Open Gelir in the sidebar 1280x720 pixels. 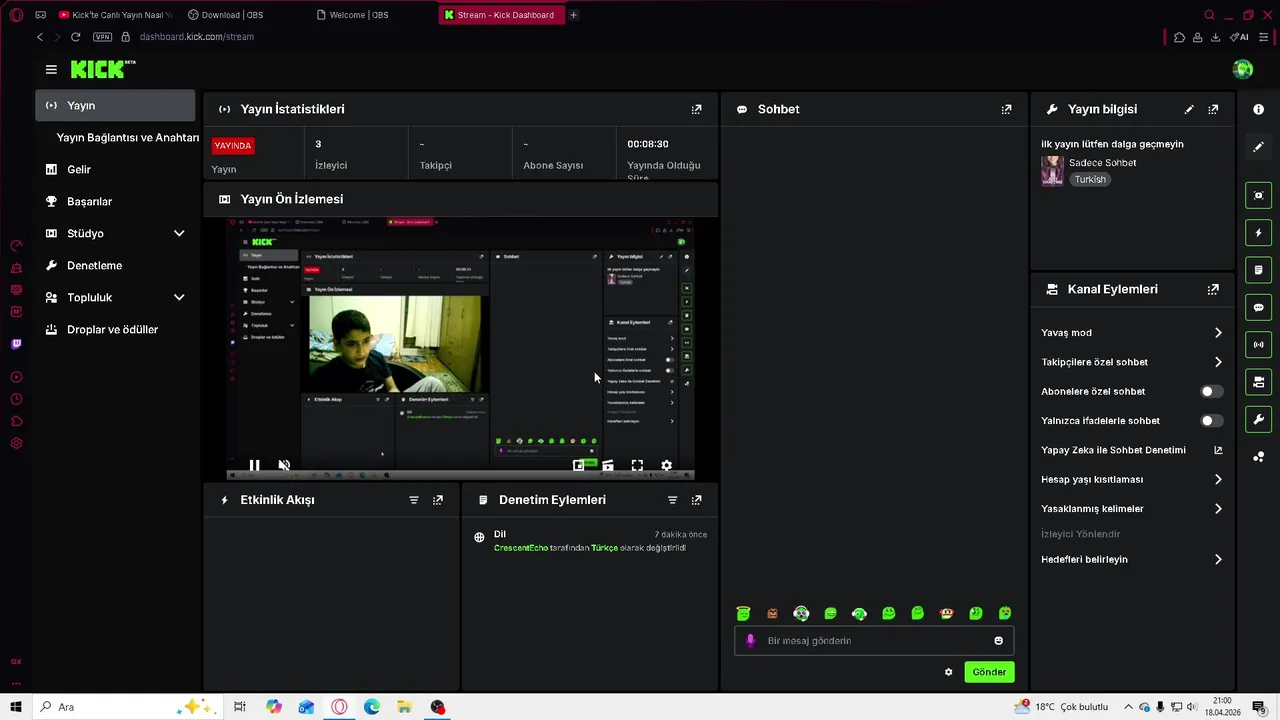[x=115, y=169]
